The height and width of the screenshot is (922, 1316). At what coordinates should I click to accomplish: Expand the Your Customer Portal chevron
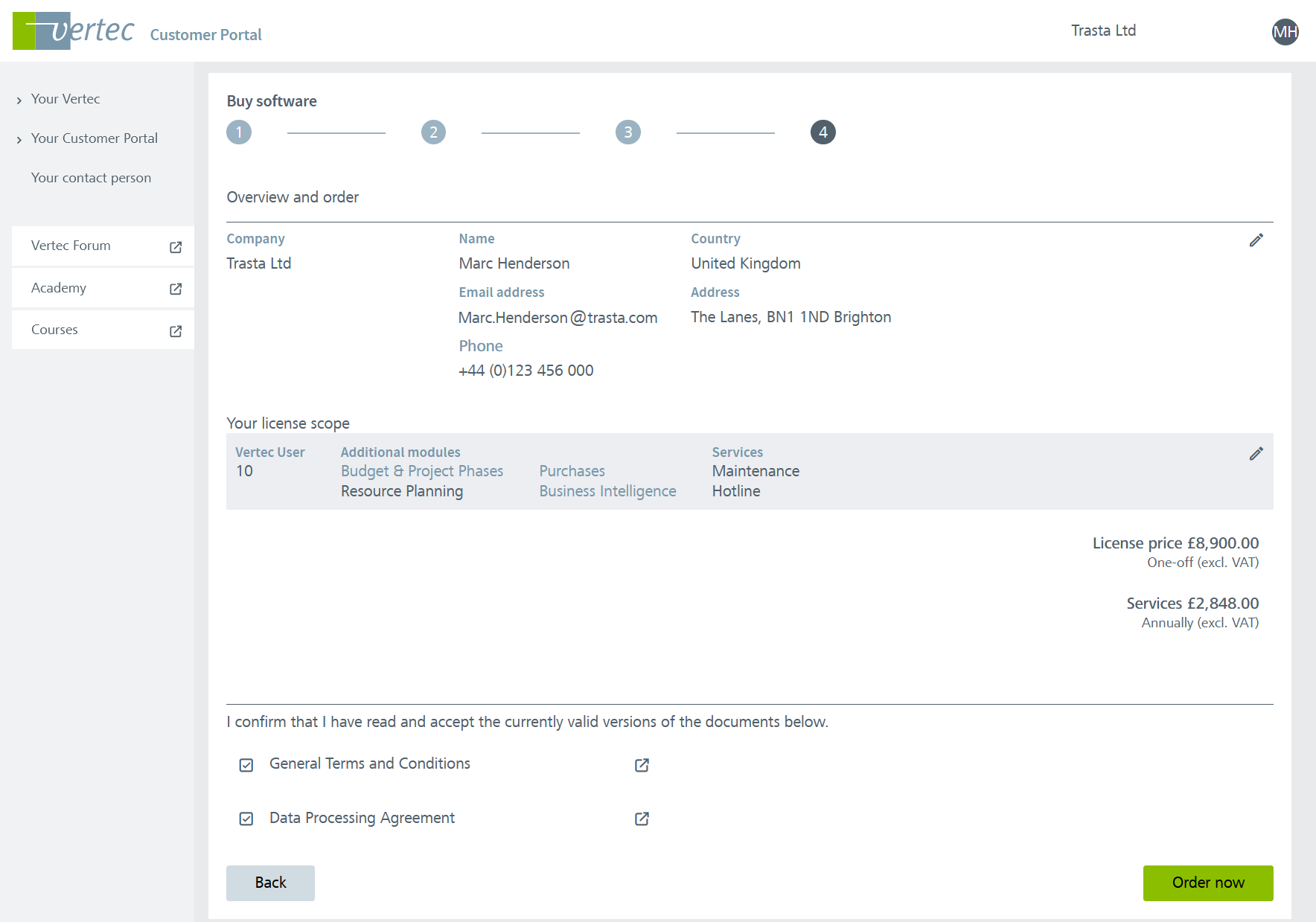[x=19, y=140]
